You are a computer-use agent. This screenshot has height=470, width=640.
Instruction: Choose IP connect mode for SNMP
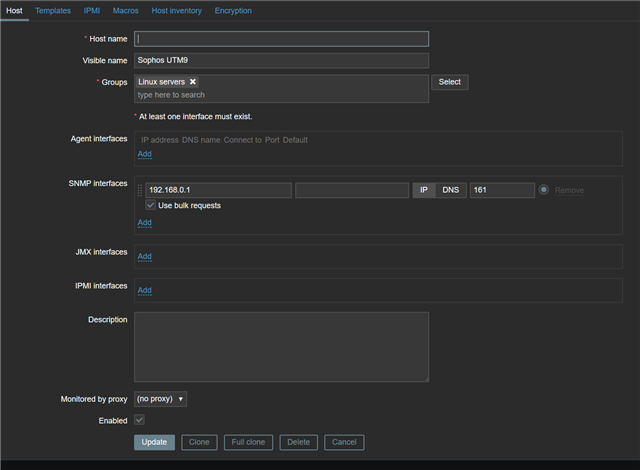pos(424,190)
